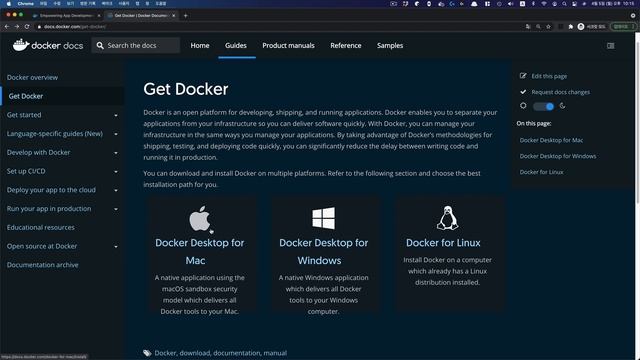
Task: Click the 'download' keyword tag
Action: (195, 353)
